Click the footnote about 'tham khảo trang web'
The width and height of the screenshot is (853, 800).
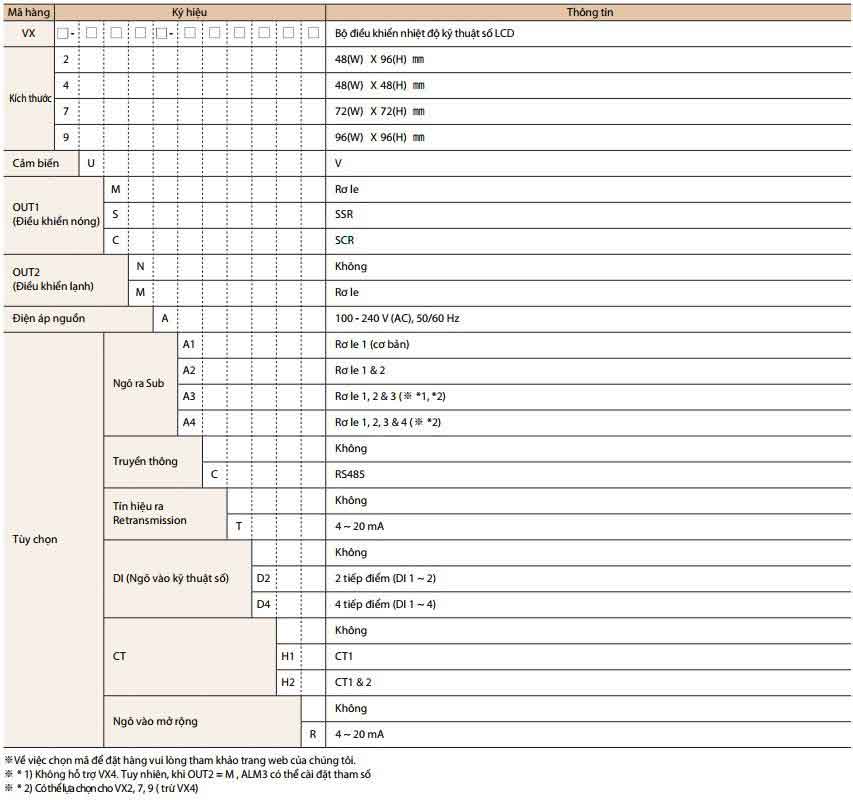(180, 760)
